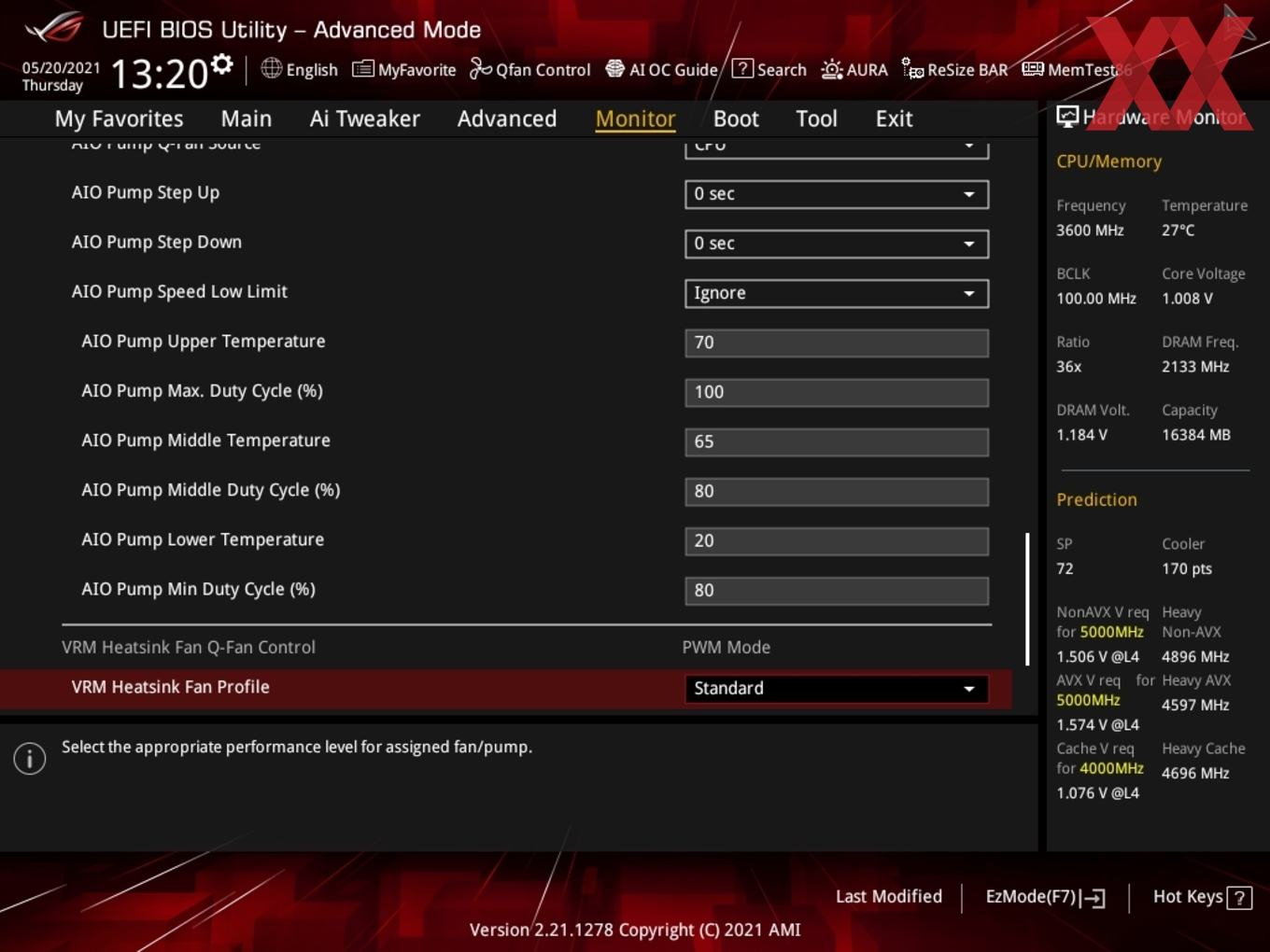Edit AIO Pump Upper Temperature field
The width and height of the screenshot is (1270, 952).
point(837,343)
